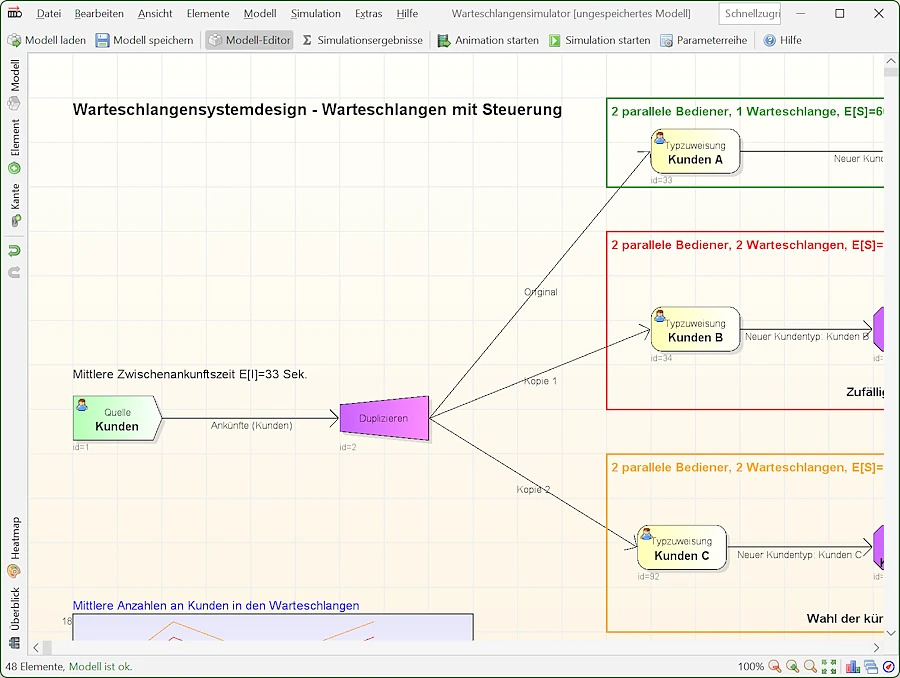Click the Schnellzugriff search field
Image resolution: width=900 pixels, height=678 pixels.
pyautogui.click(x=750, y=14)
